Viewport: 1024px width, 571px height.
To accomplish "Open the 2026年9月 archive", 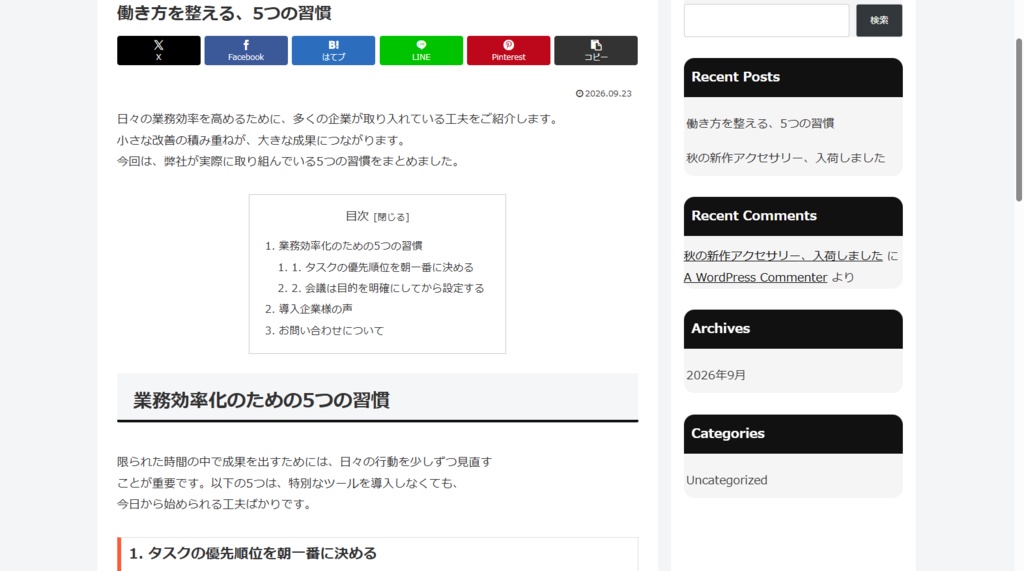I will (x=716, y=376).
